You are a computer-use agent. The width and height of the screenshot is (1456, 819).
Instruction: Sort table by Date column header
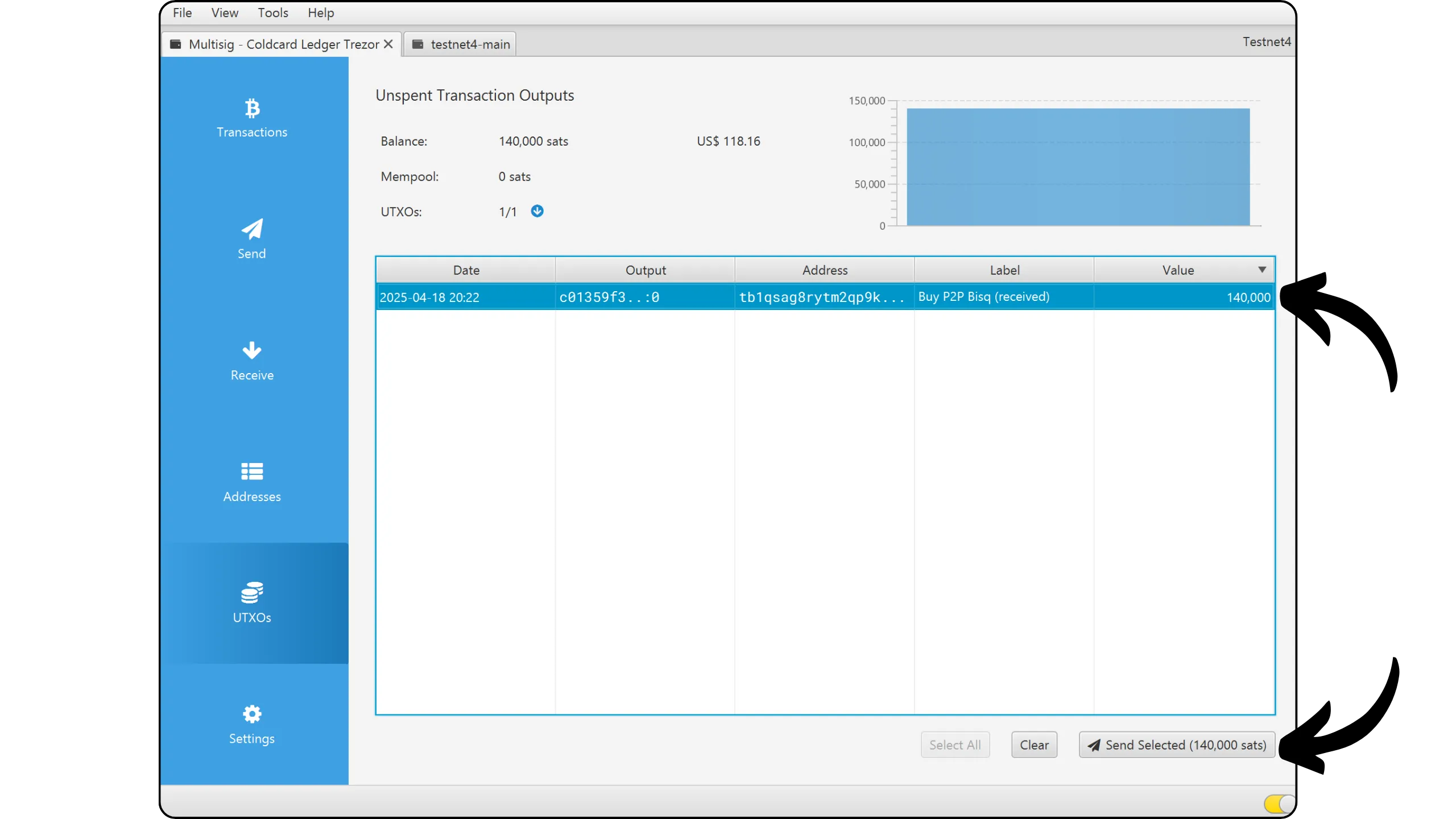click(x=466, y=270)
